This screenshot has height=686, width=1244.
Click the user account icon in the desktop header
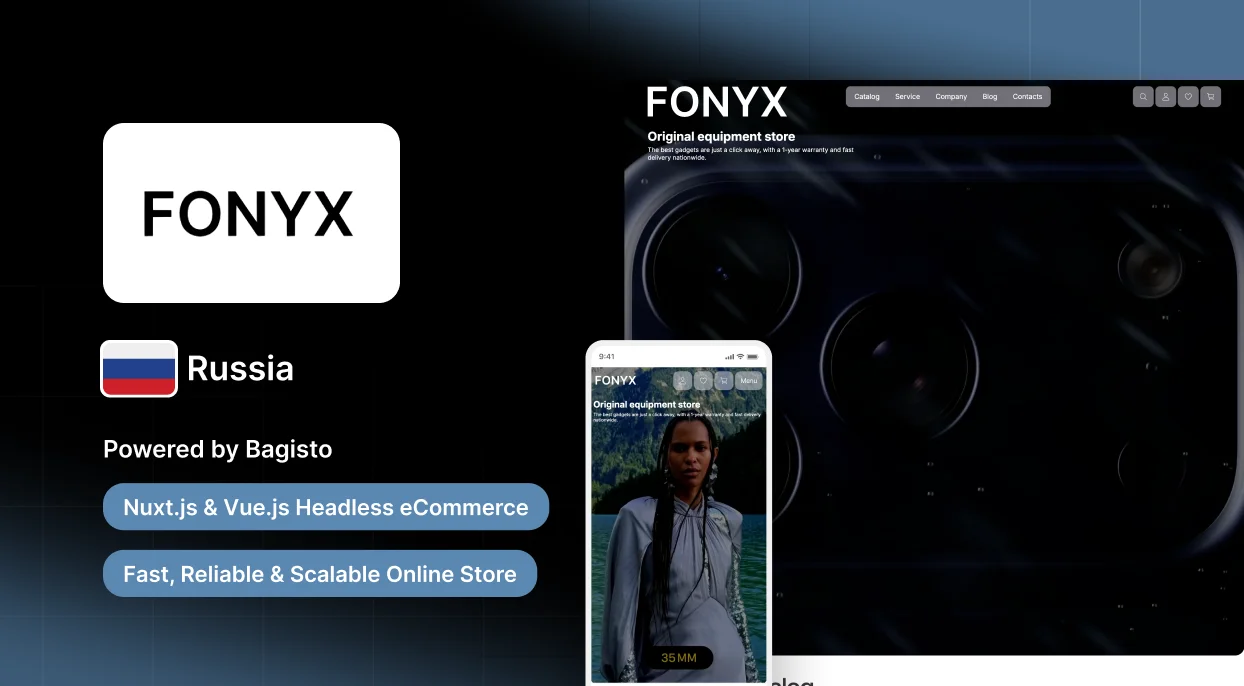pyautogui.click(x=1165, y=96)
